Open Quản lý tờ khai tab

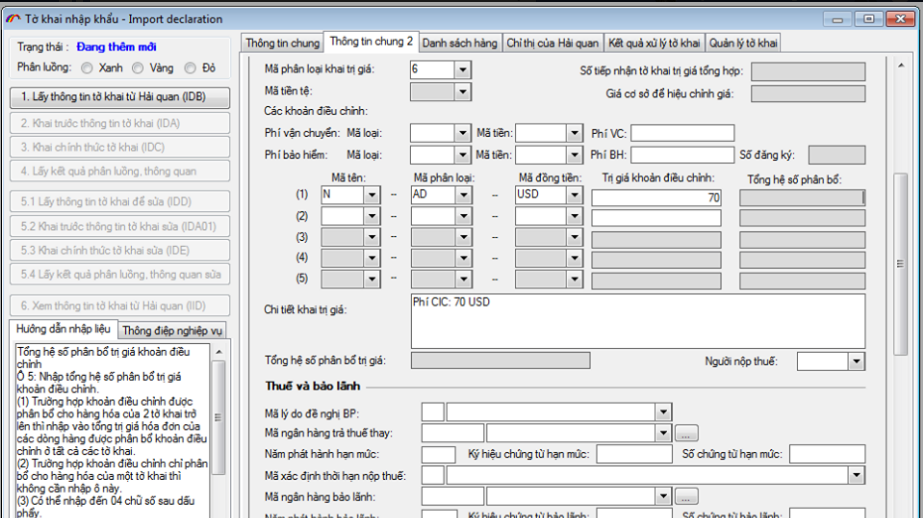(x=743, y=43)
